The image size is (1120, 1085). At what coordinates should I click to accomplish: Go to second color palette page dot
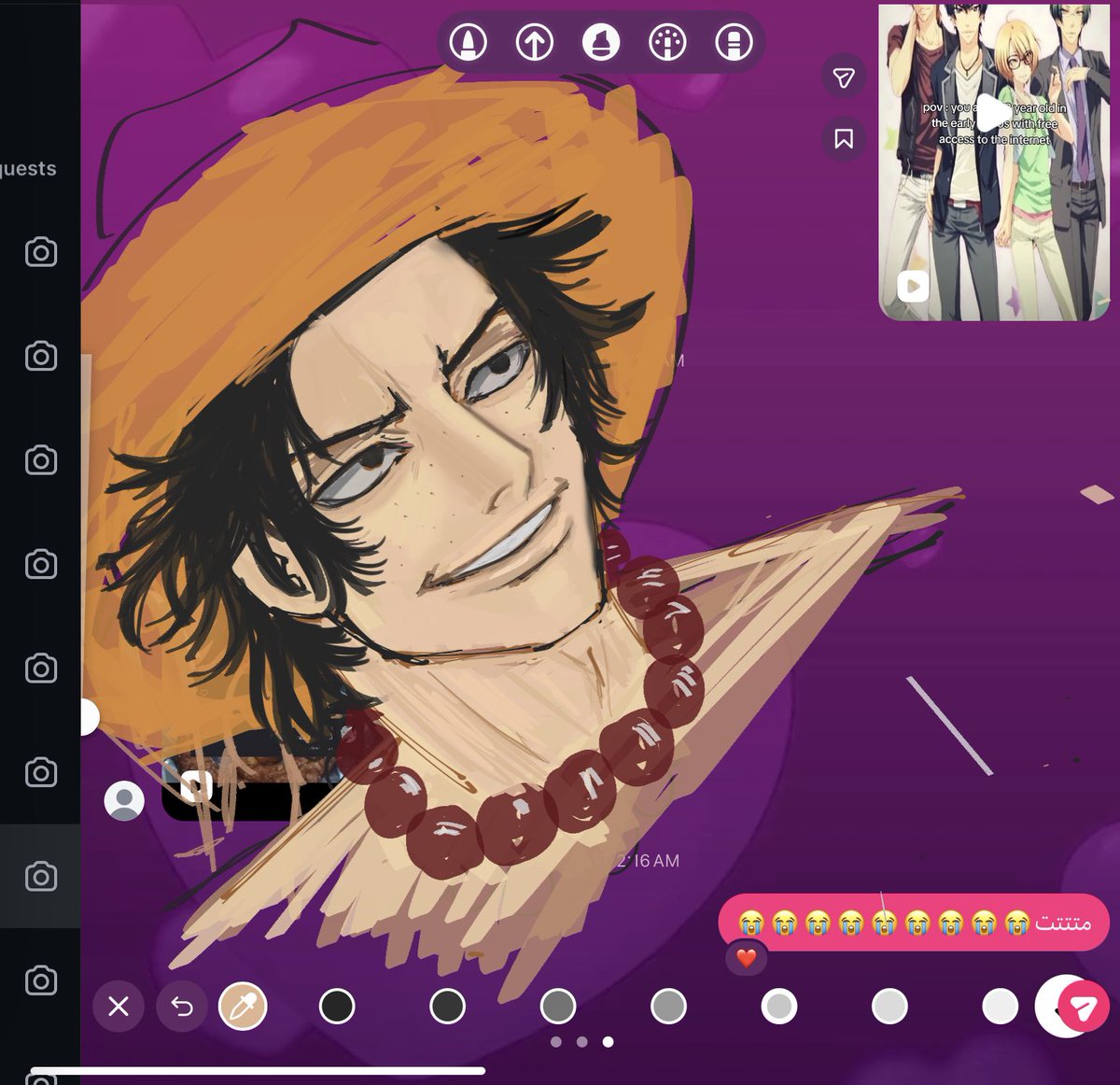pyautogui.click(x=582, y=1042)
